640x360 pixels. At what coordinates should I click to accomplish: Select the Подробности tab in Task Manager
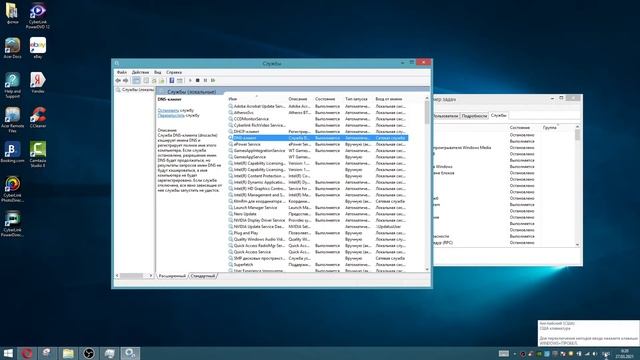click(474, 116)
